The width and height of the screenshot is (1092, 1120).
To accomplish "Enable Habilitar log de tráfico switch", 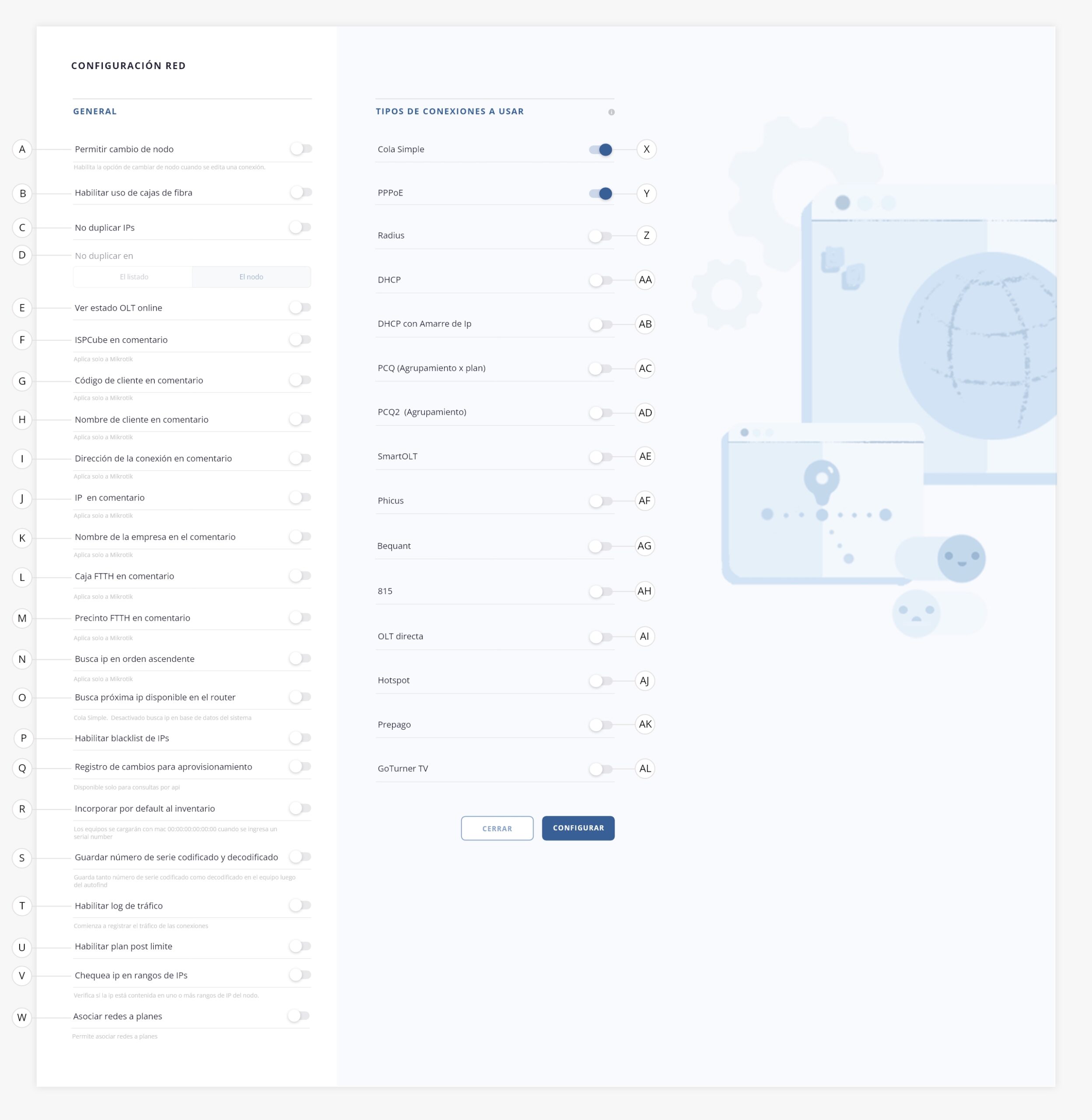I will click(x=300, y=906).
